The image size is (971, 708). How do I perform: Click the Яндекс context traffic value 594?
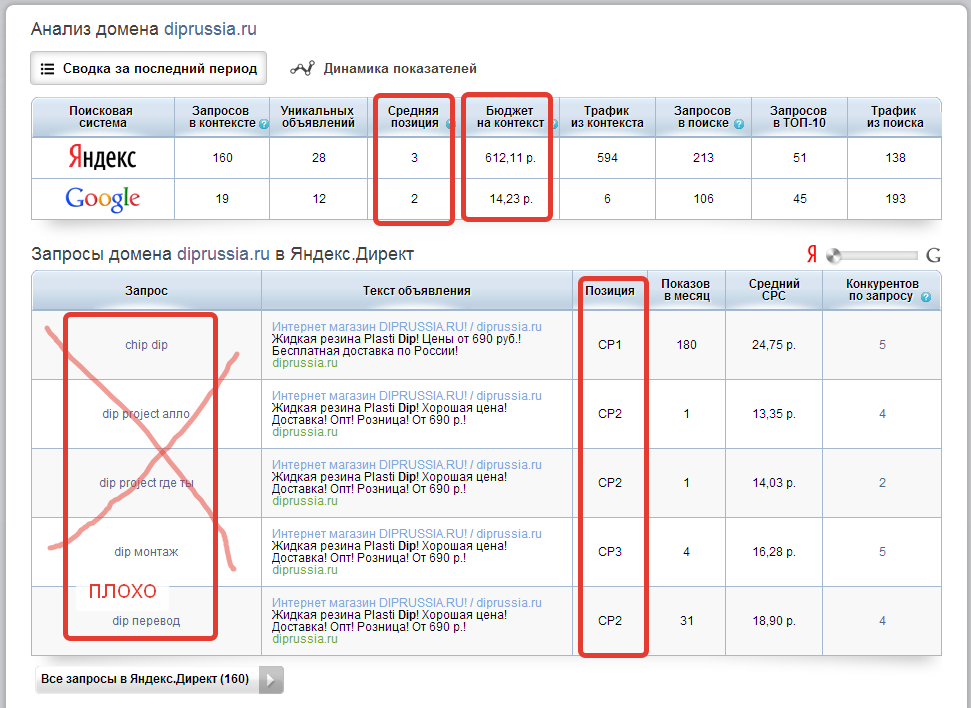pyautogui.click(x=607, y=158)
